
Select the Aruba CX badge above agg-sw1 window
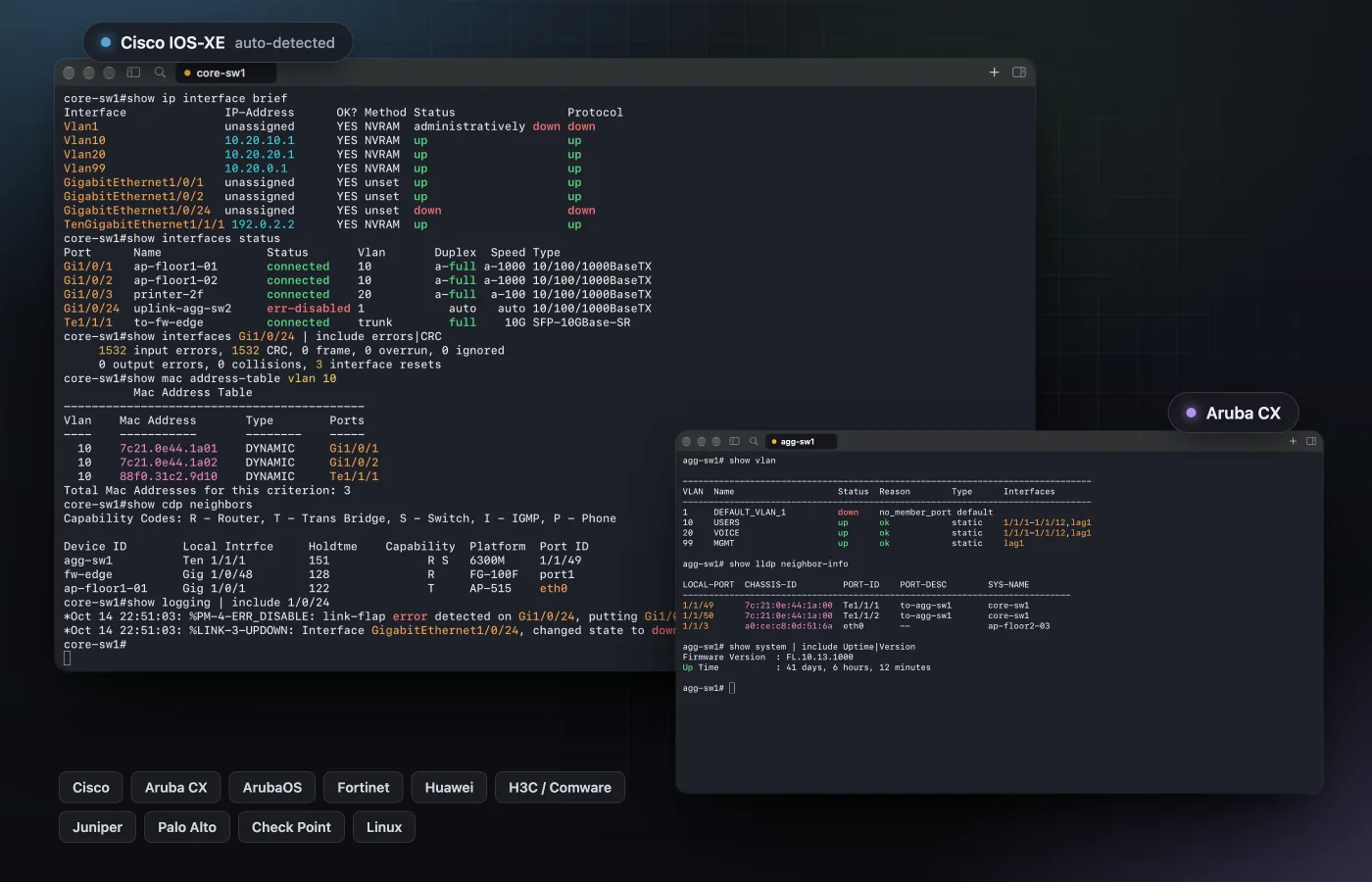pyautogui.click(x=1233, y=414)
